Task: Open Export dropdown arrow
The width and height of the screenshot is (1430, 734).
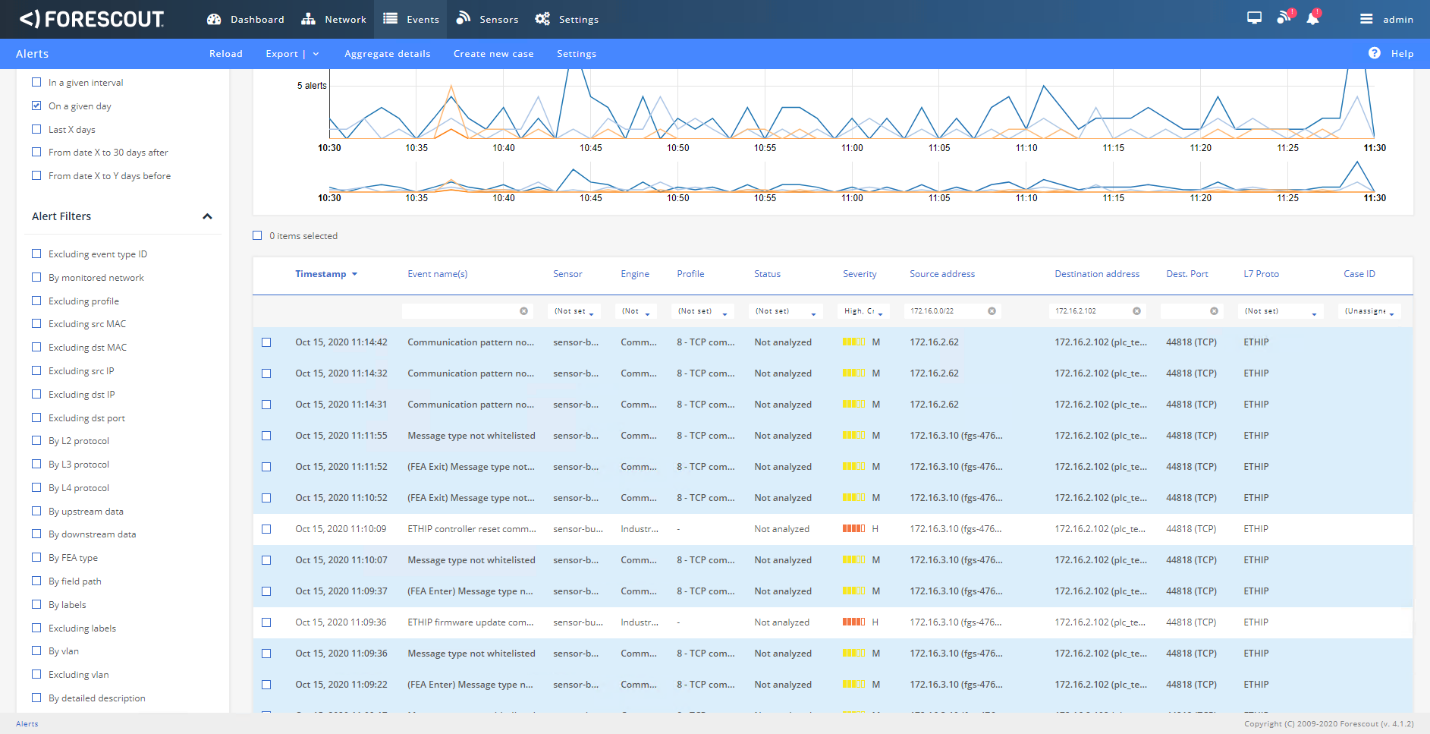Action: tap(316, 54)
